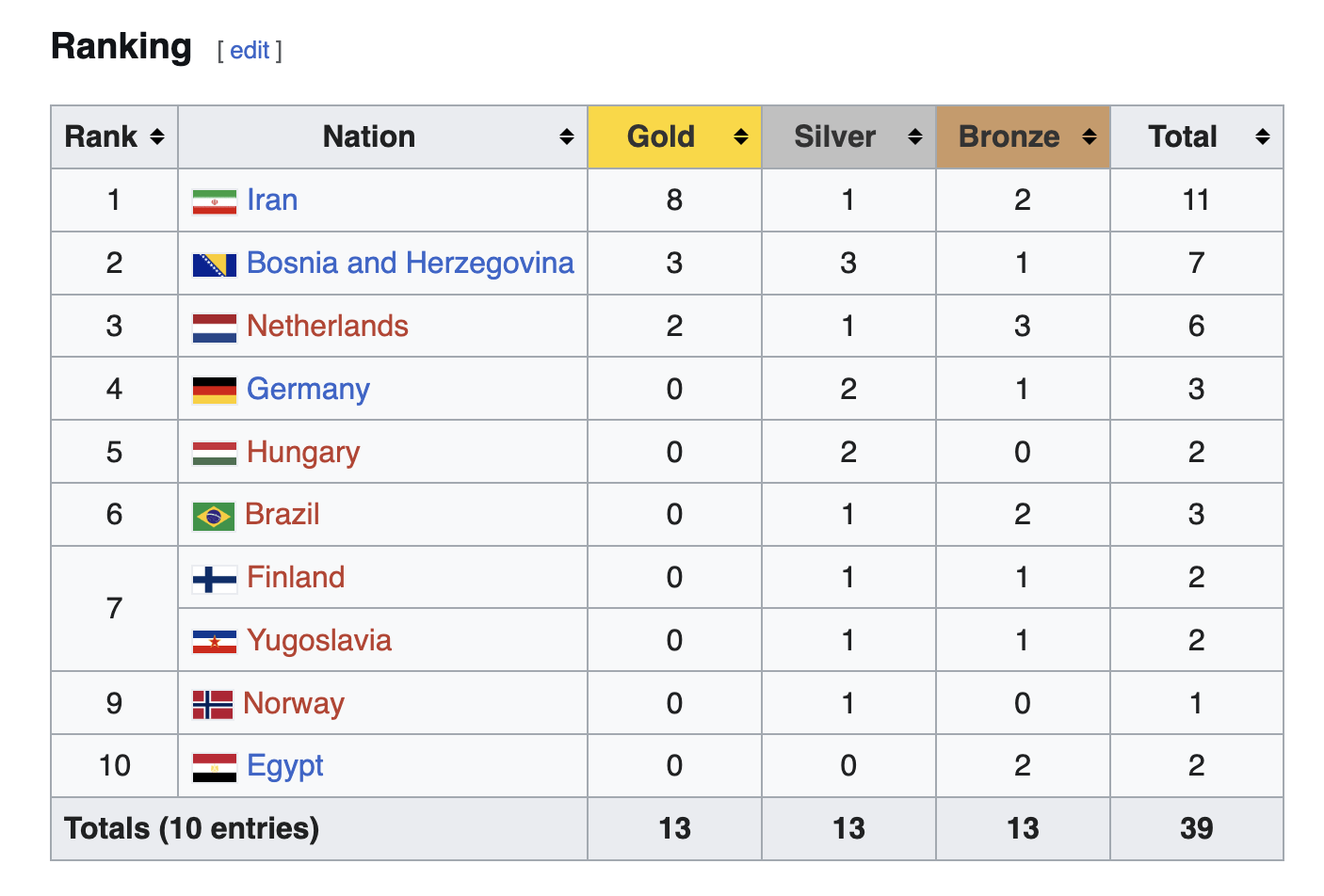Click the Brazil flag icon
The width and height of the screenshot is (1324, 896).
click(213, 516)
